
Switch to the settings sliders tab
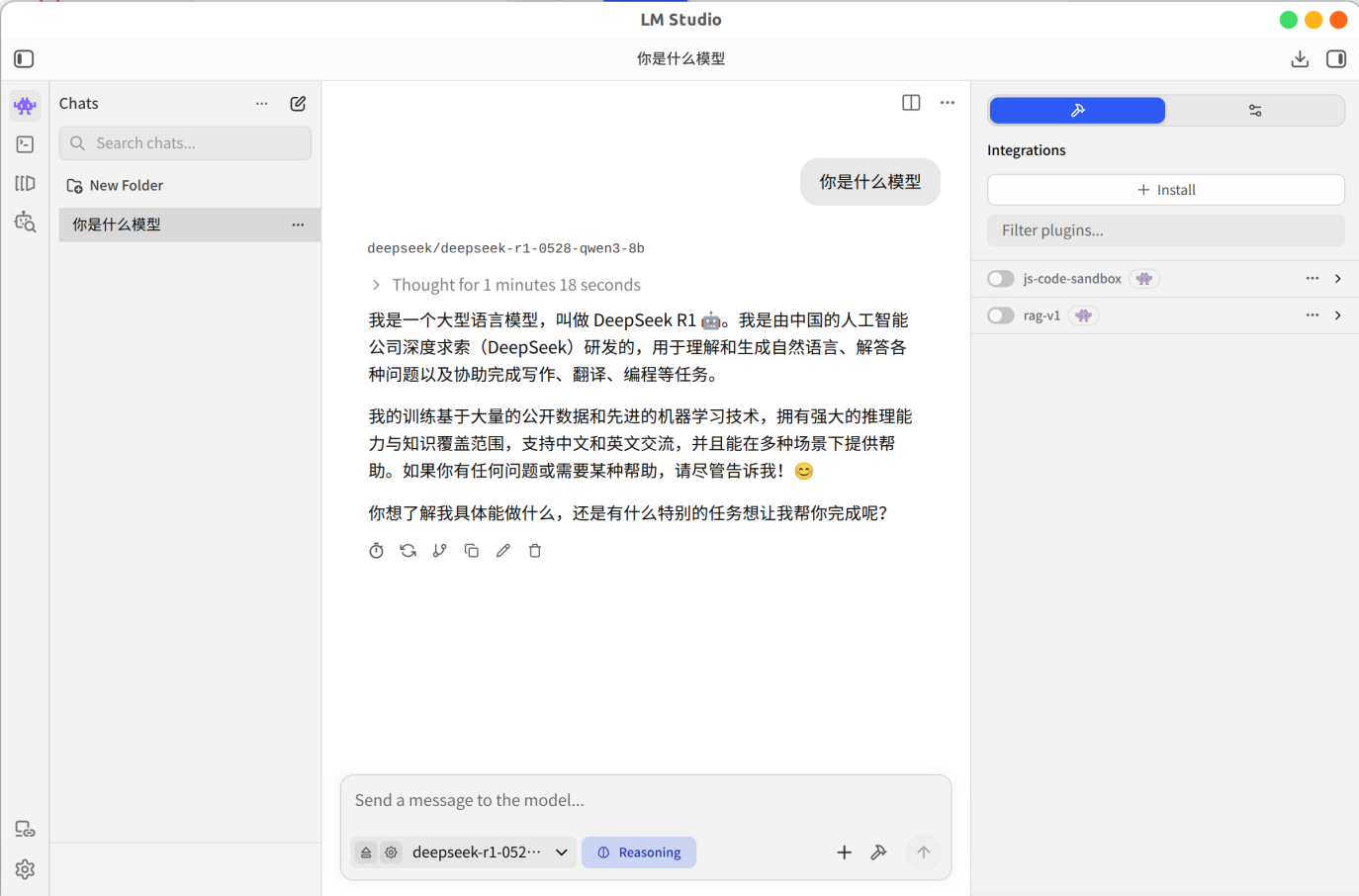coord(1255,111)
